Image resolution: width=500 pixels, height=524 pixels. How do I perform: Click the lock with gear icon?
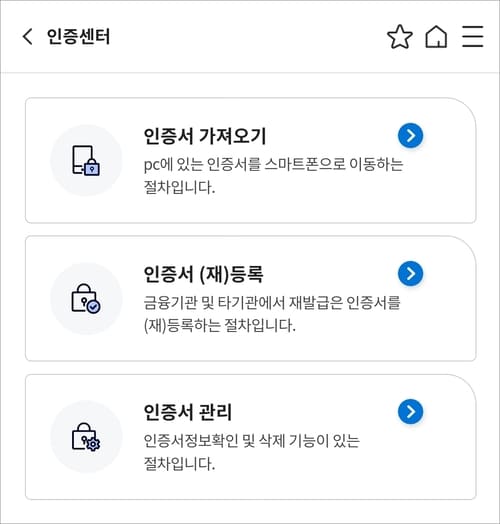pos(86,437)
